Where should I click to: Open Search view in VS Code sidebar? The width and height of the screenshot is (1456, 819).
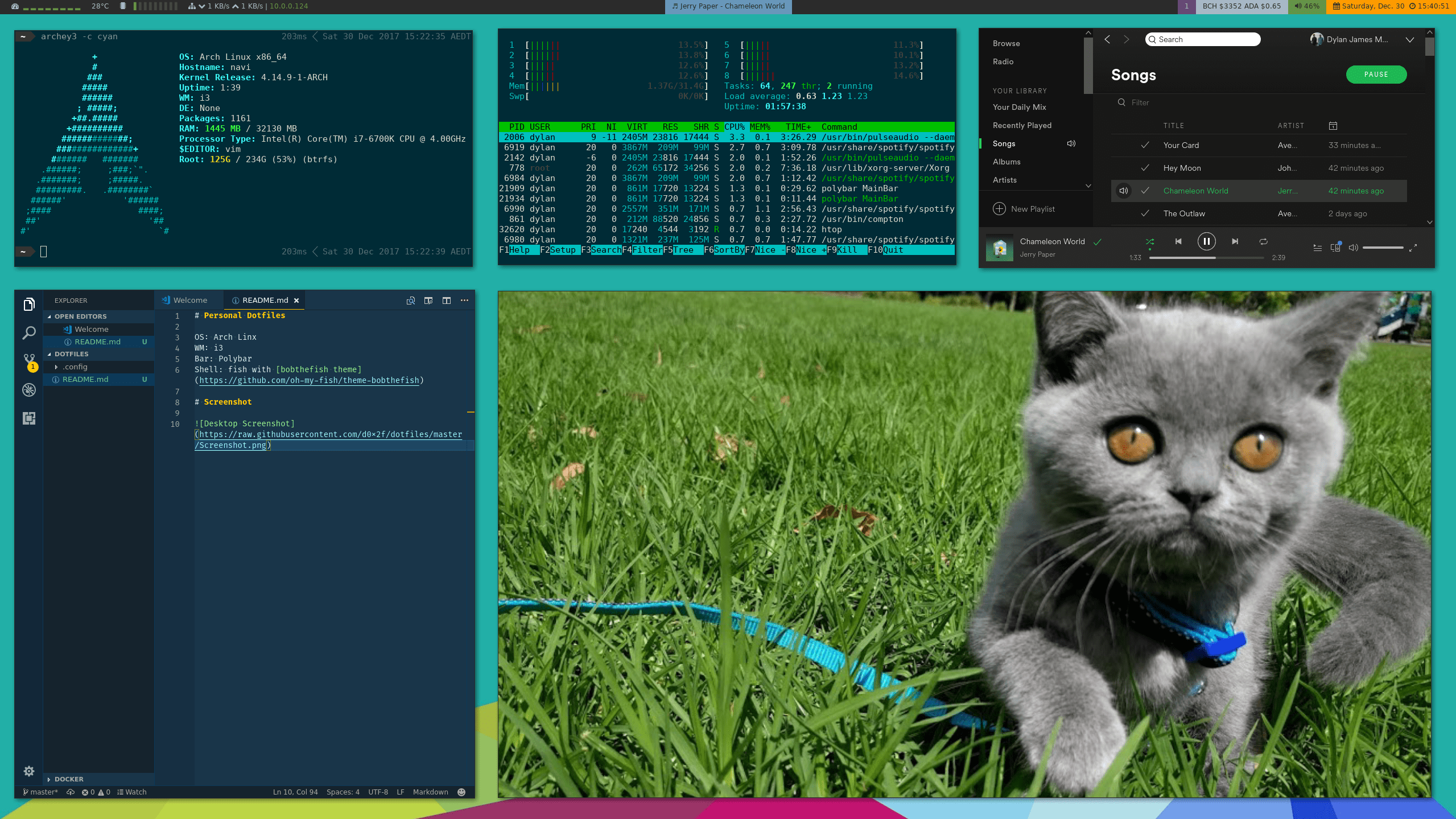tap(29, 332)
